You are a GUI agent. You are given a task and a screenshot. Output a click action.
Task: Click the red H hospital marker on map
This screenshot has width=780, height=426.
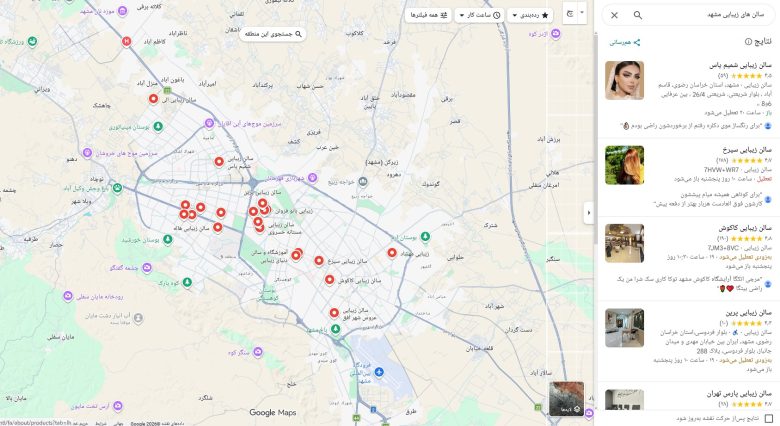point(127,41)
